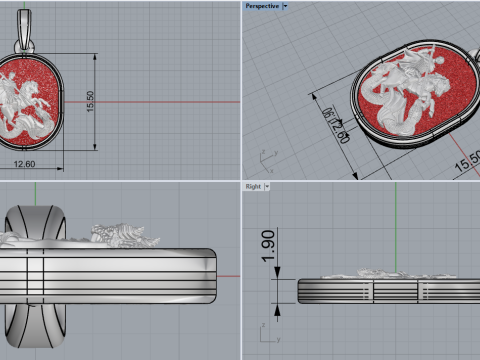The height and width of the screenshot is (360, 480).
Task: Click the vertical divider between left and right viewports
Action: point(241,180)
